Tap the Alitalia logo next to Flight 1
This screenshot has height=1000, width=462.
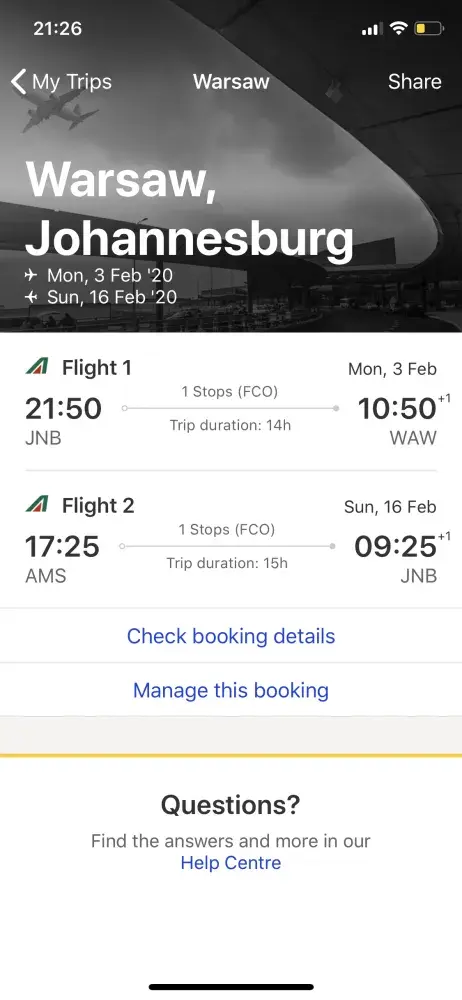pos(37,367)
